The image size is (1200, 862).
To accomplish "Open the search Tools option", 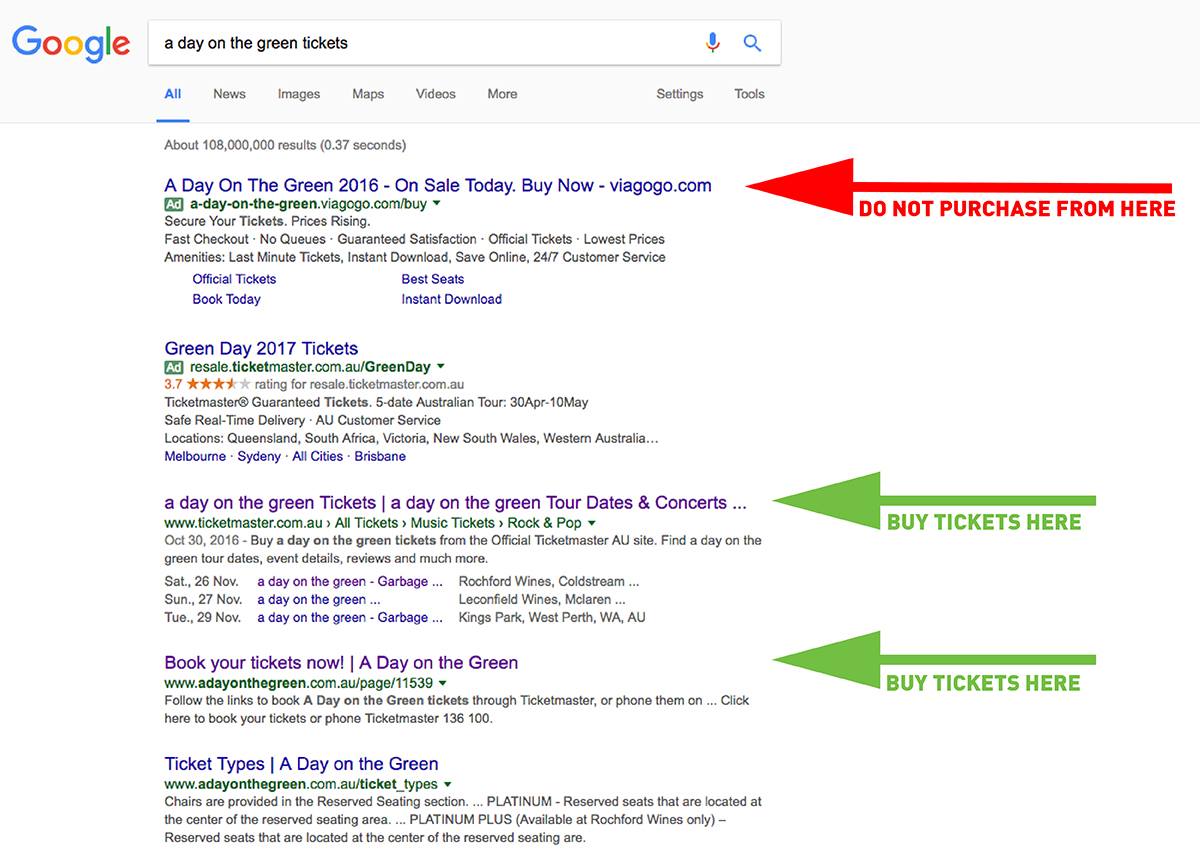I will 749,94.
